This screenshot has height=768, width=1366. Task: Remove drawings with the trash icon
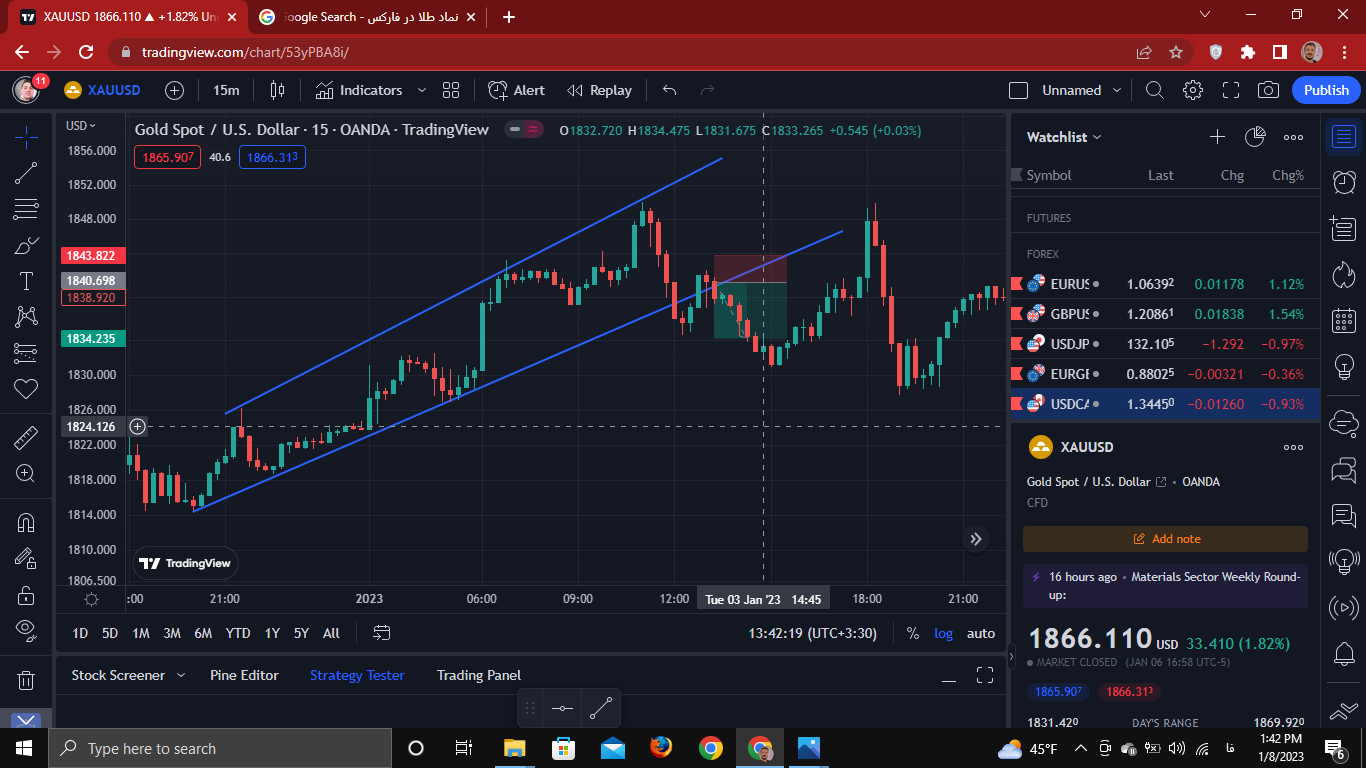pos(26,680)
